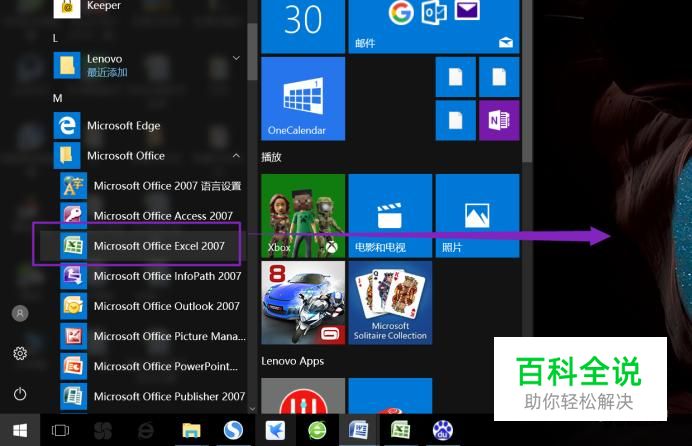Collapse the Microsoft Office folder chevron

tap(236, 156)
